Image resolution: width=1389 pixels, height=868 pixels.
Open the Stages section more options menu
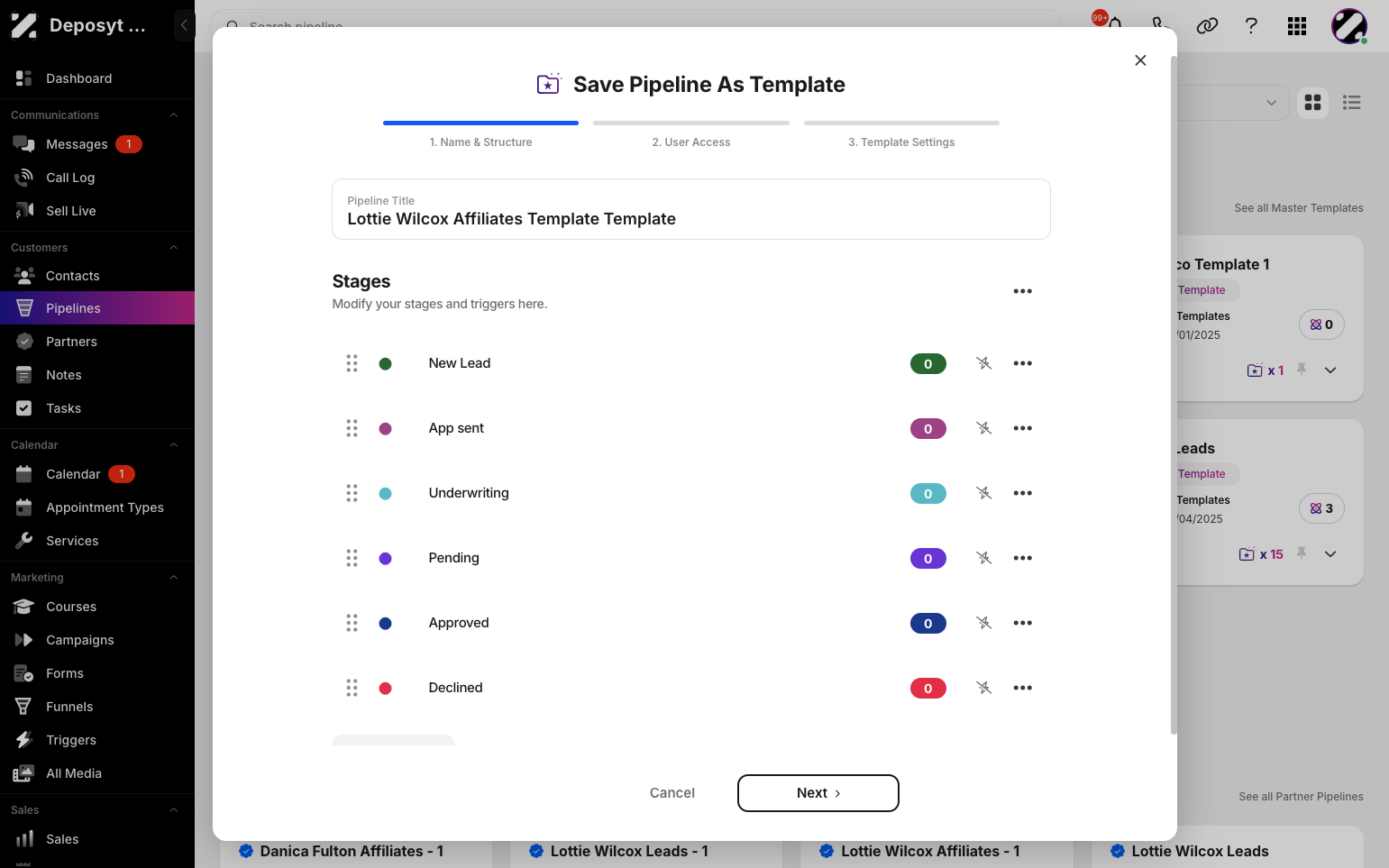coord(1022,291)
